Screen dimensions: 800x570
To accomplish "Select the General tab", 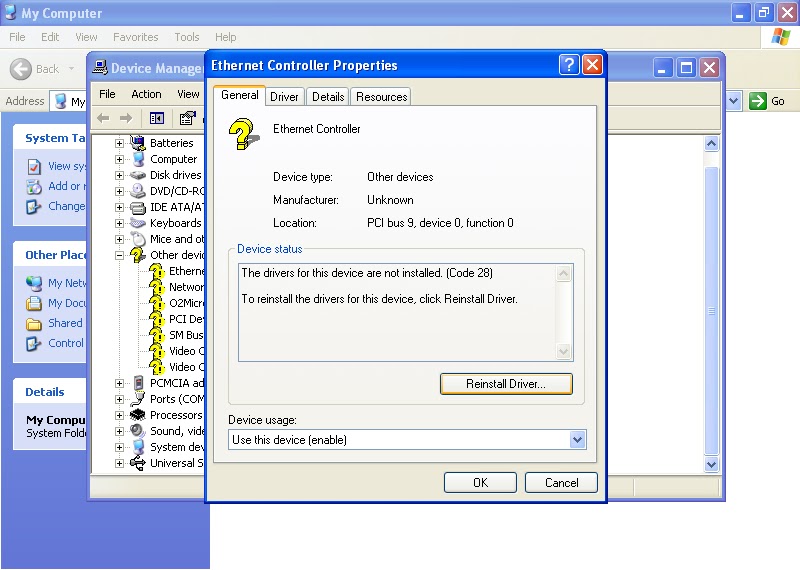I will 239,95.
